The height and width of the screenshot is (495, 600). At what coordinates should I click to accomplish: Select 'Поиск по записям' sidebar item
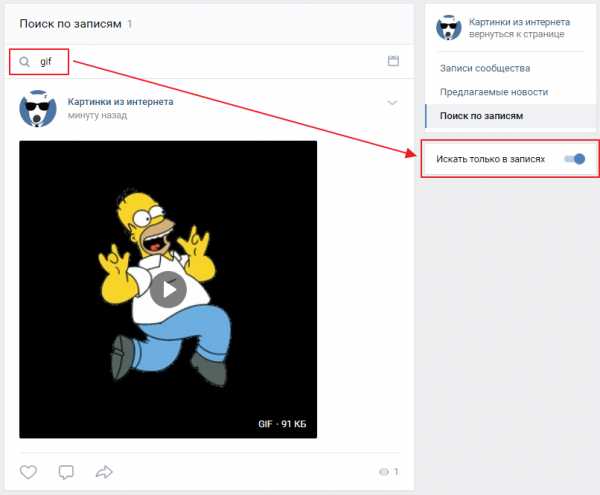(510, 116)
